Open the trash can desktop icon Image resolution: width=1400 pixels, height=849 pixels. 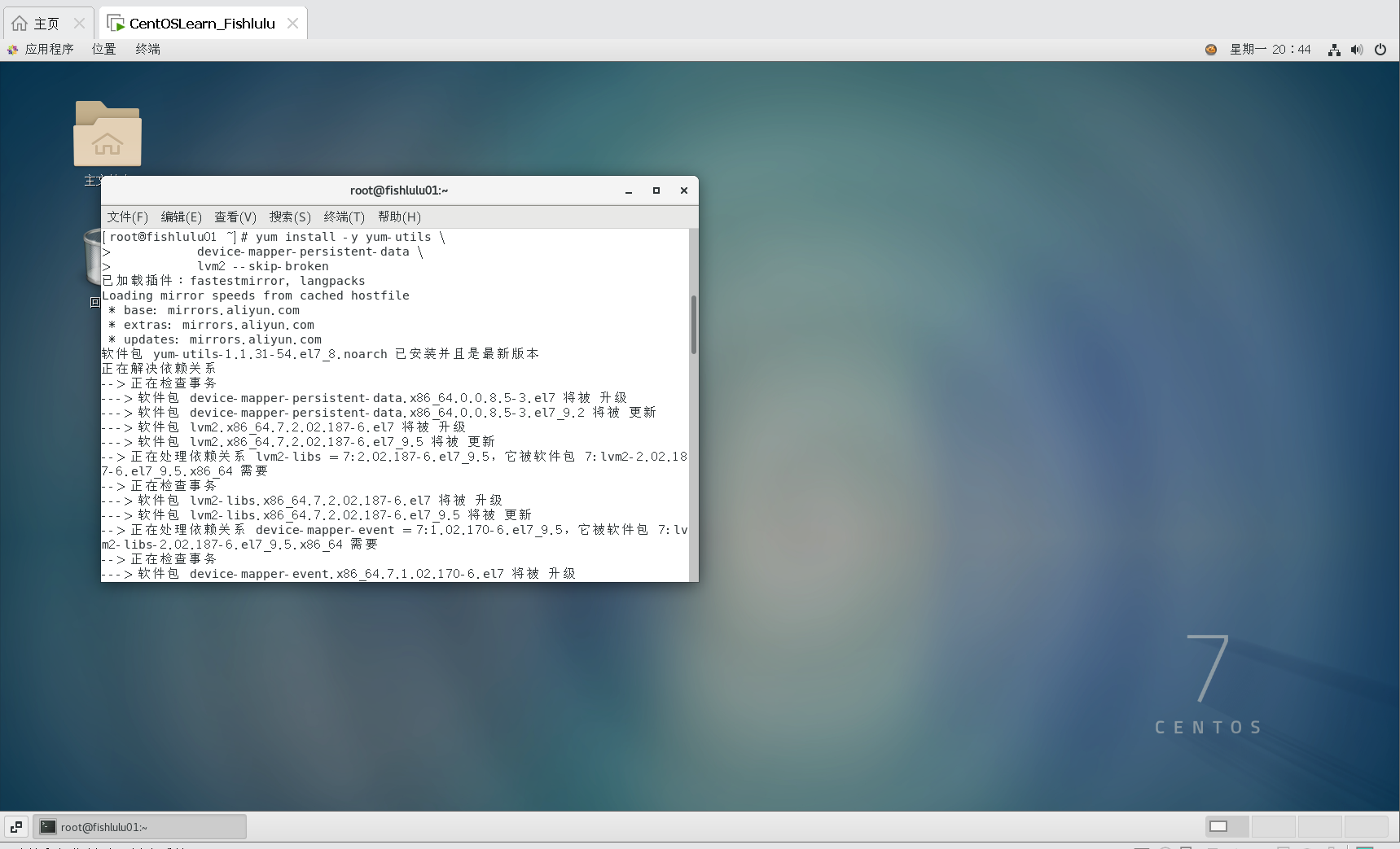coord(92,256)
